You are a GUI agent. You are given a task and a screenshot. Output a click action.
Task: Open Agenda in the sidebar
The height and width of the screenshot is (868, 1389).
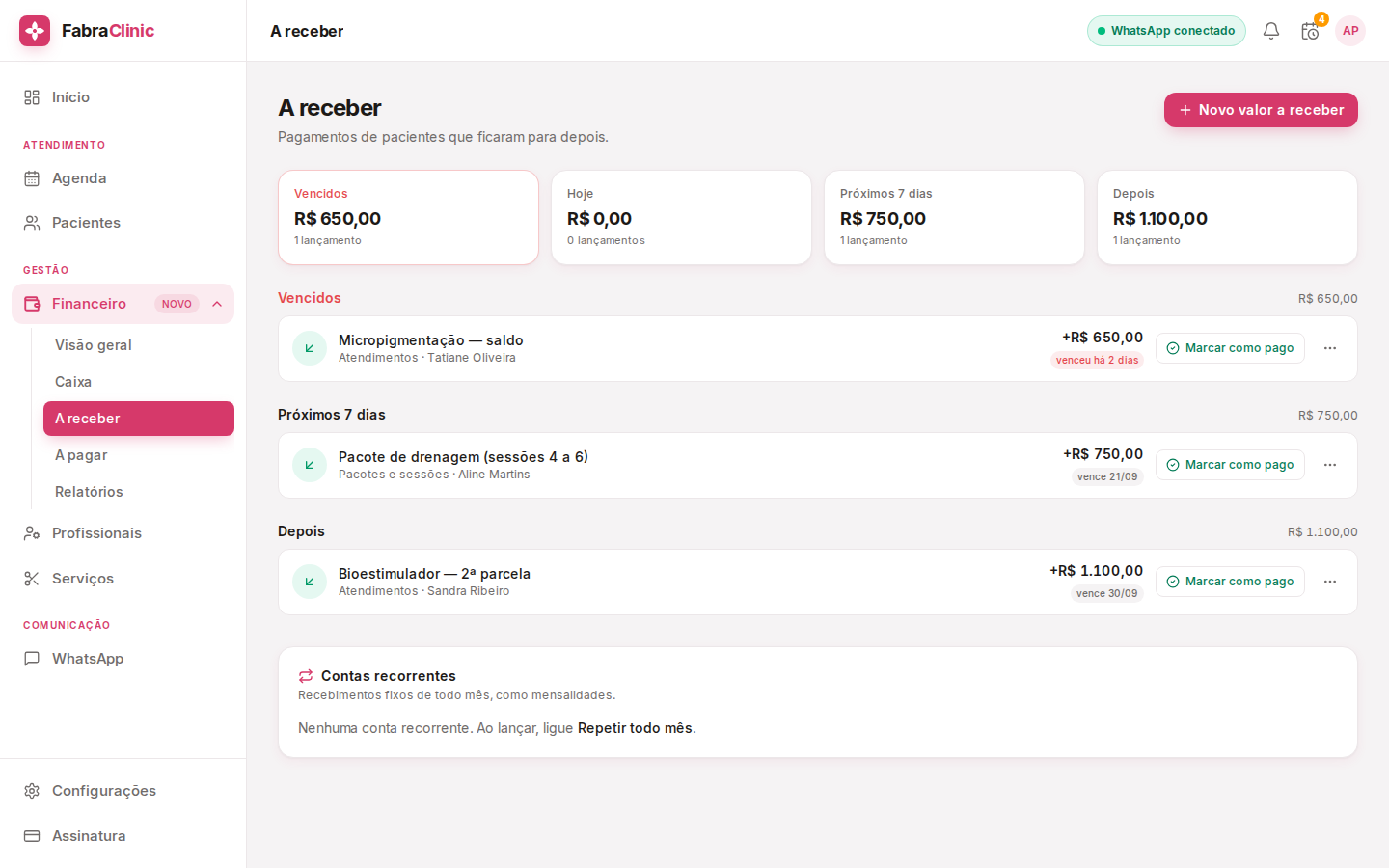click(123, 178)
